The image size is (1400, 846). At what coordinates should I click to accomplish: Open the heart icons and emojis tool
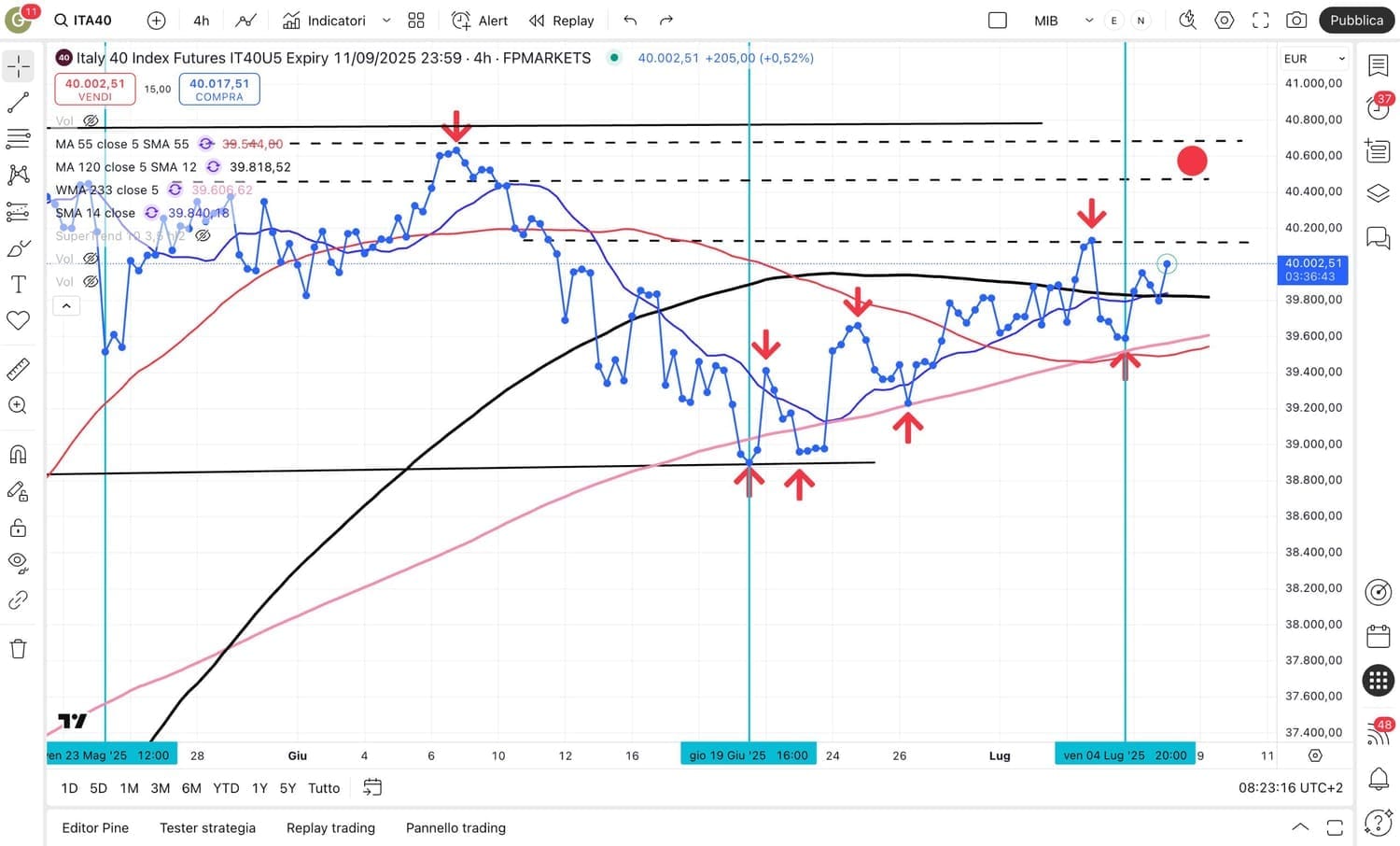click(19, 321)
